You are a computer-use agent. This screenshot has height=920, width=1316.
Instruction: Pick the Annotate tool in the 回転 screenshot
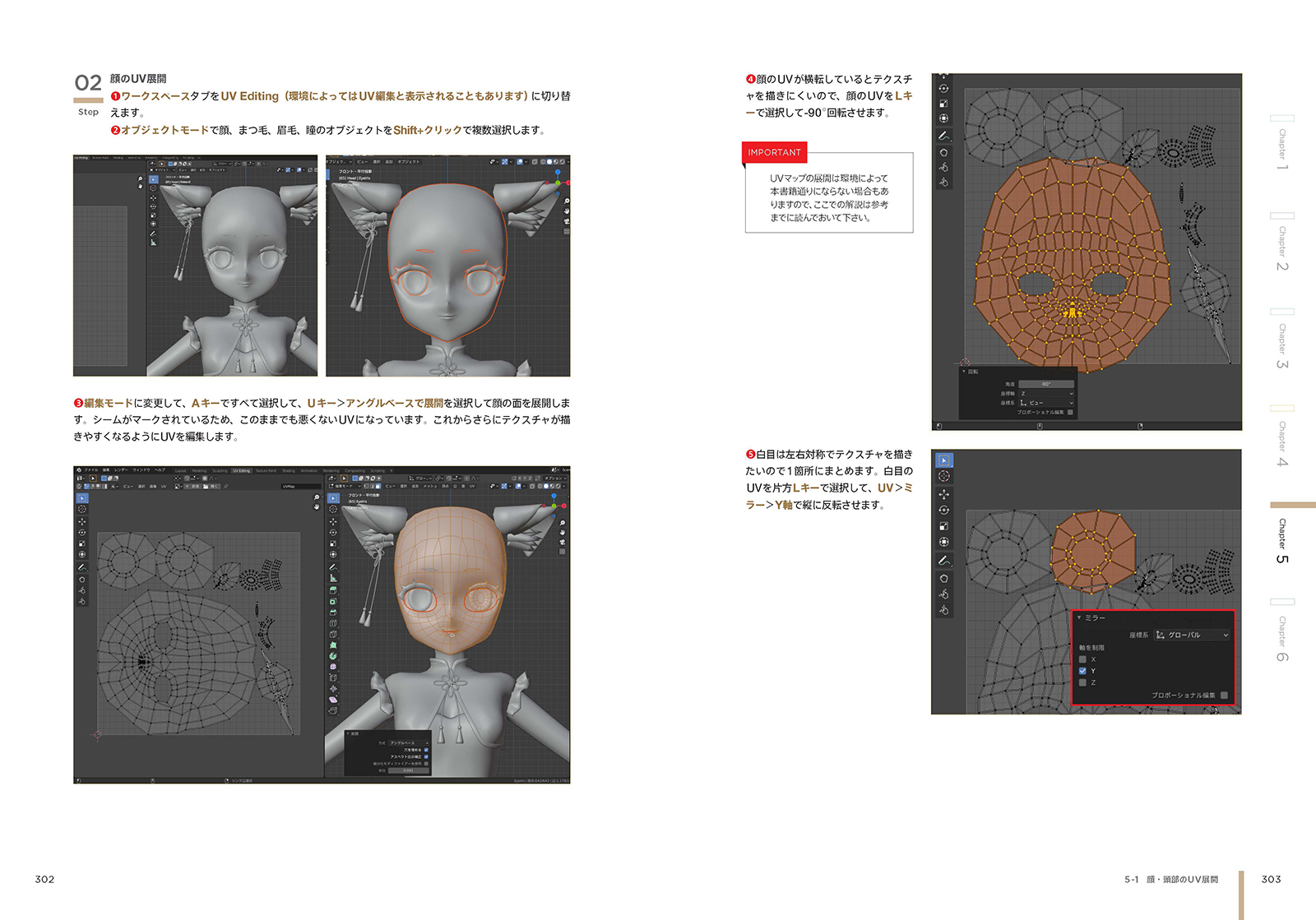[x=944, y=136]
